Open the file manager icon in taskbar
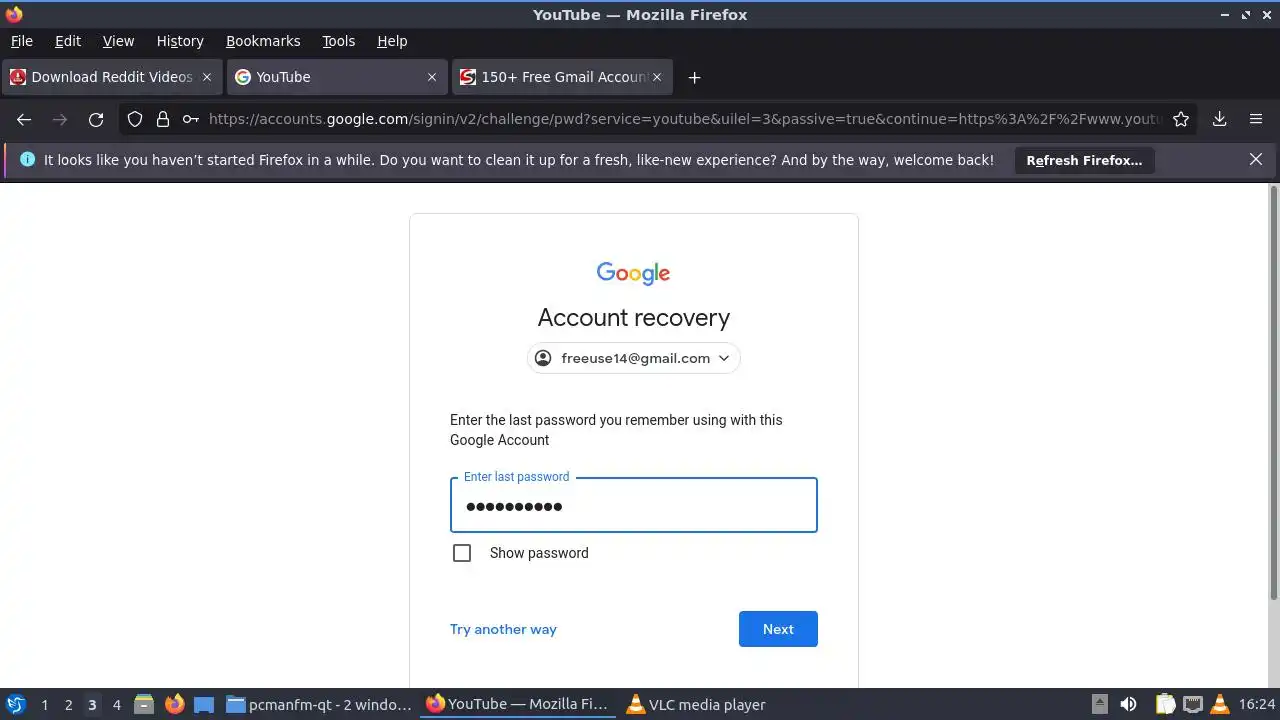Viewport: 1280px width, 720px height. pos(144,704)
